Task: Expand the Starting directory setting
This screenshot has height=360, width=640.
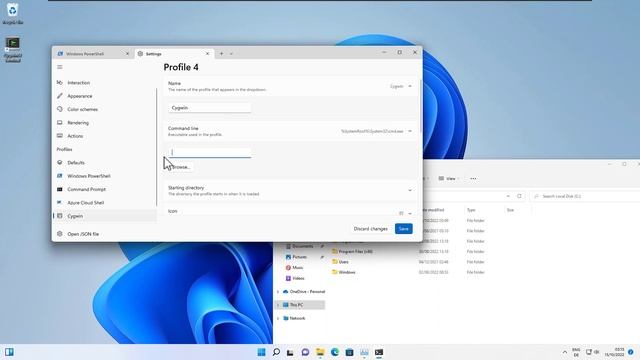Action: (410, 191)
